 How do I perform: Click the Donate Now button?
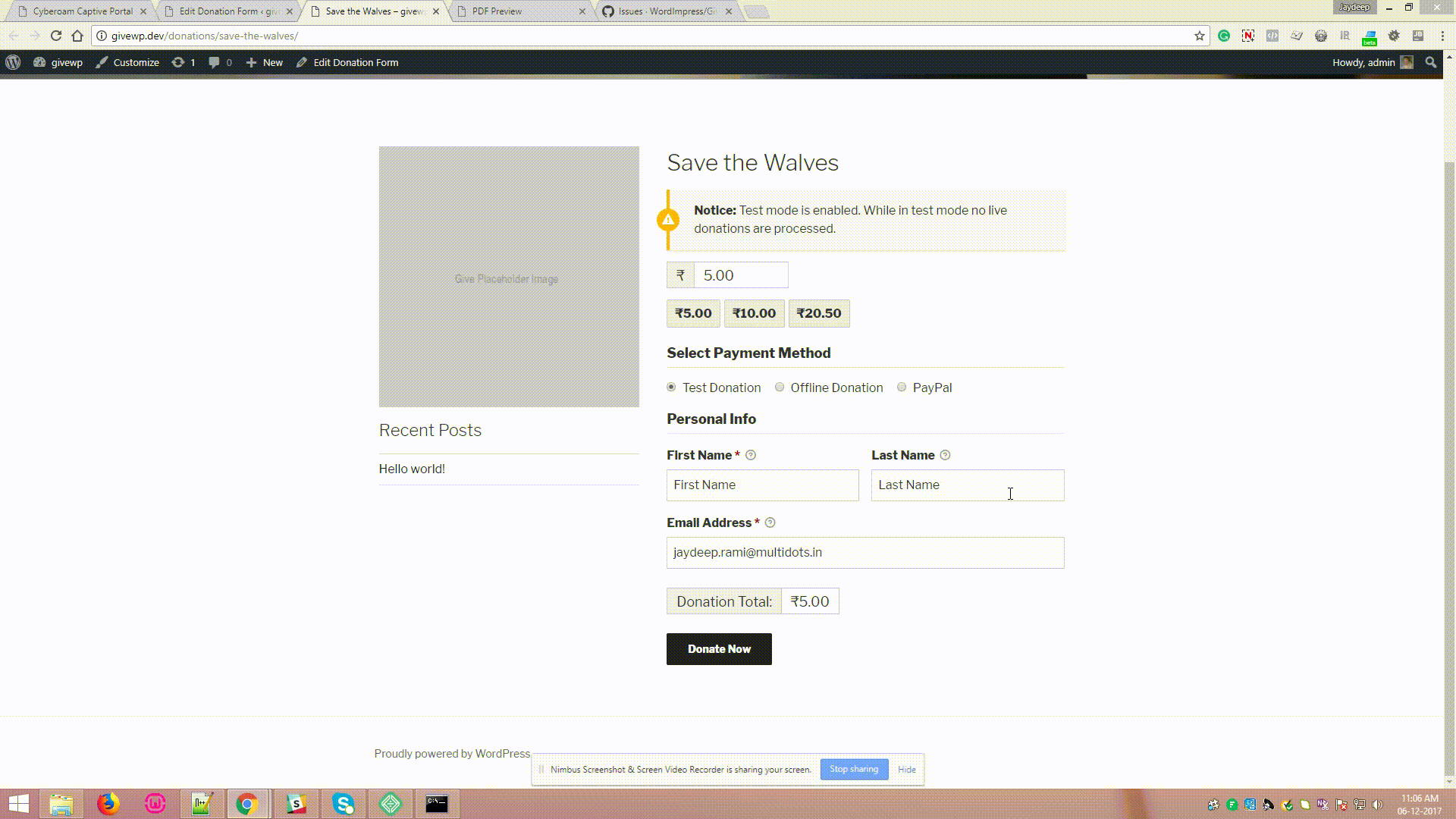tap(719, 649)
